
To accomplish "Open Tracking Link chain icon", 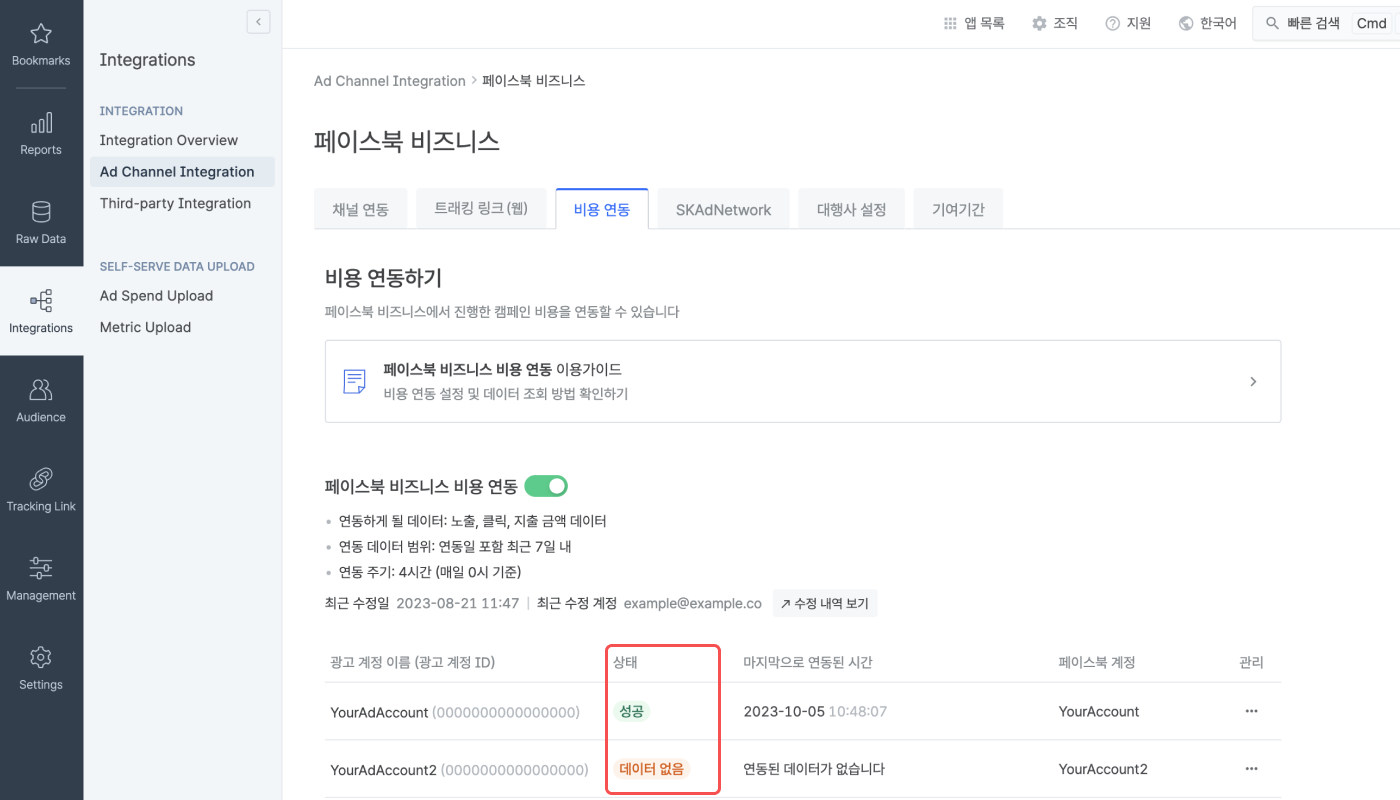I will [x=41, y=479].
